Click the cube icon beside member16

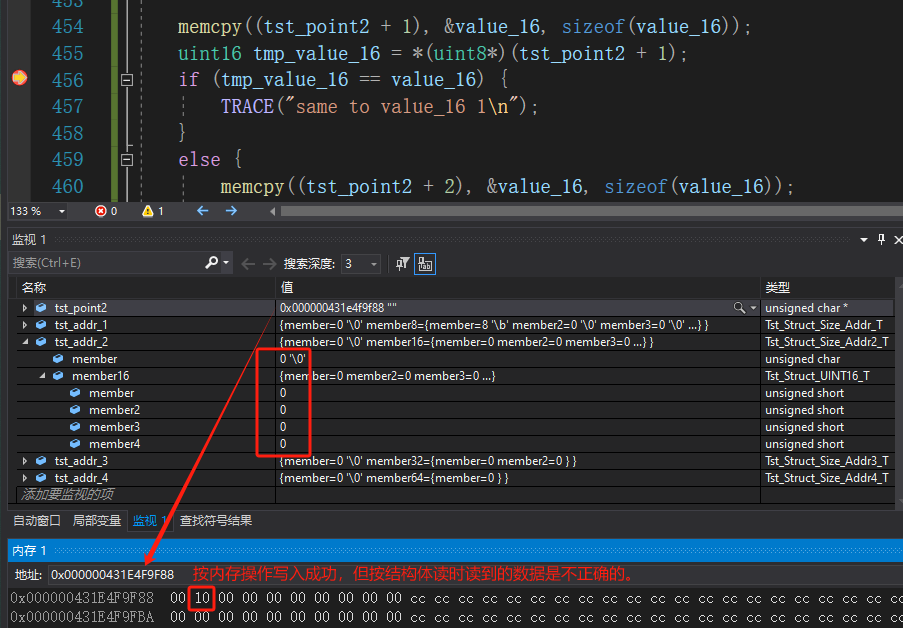[58, 376]
